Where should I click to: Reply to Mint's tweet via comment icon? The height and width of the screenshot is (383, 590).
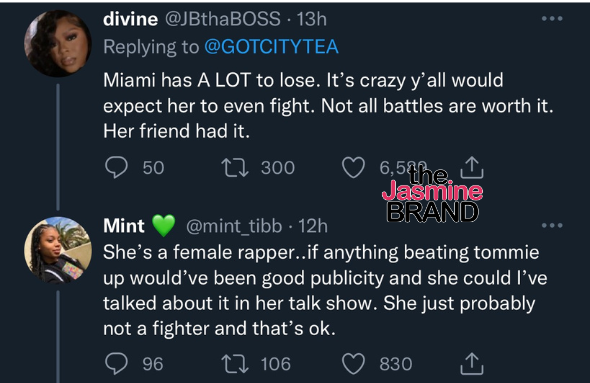pos(116,364)
